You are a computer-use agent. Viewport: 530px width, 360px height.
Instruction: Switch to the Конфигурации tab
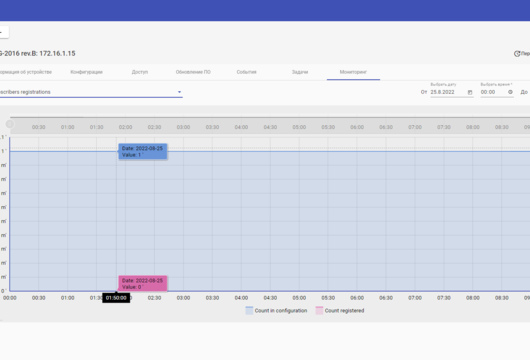[87, 72]
